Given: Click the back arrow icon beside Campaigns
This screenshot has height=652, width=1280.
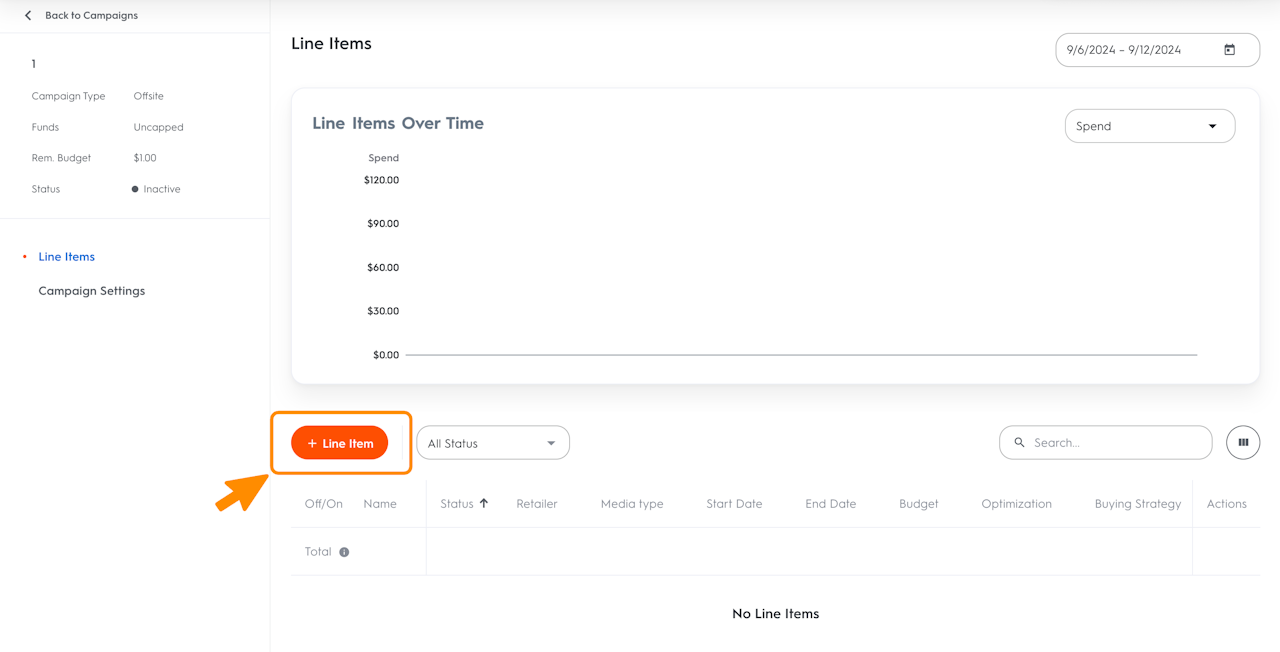Looking at the screenshot, I should click(x=28, y=16).
